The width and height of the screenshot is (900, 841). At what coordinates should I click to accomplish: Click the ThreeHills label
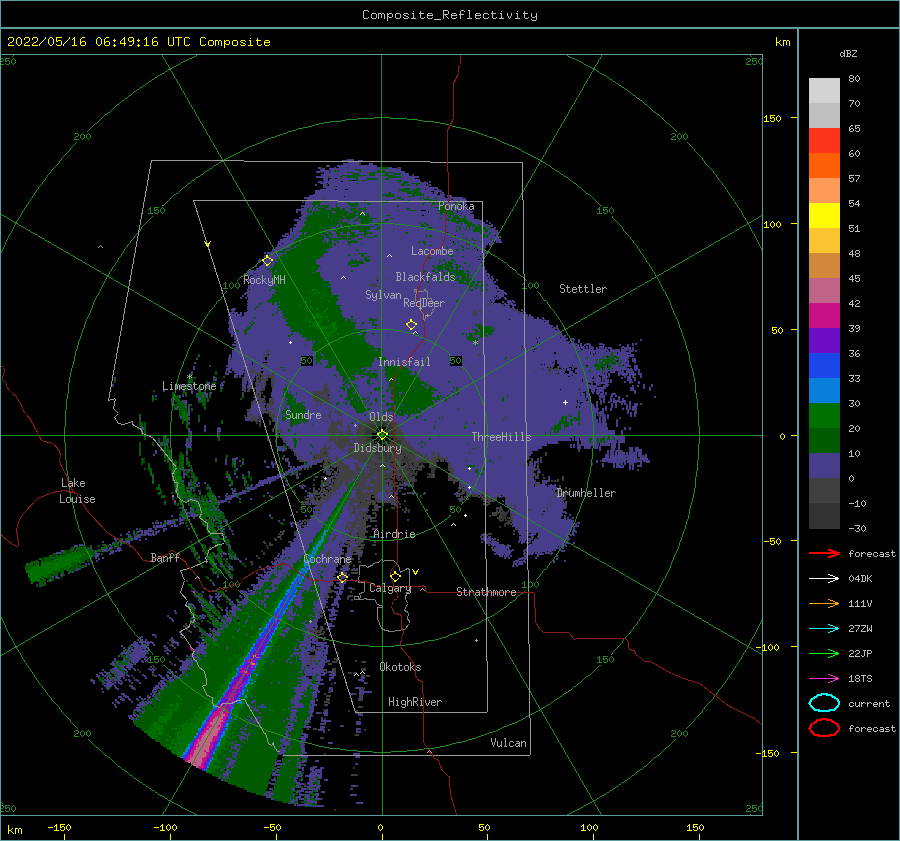click(501, 437)
